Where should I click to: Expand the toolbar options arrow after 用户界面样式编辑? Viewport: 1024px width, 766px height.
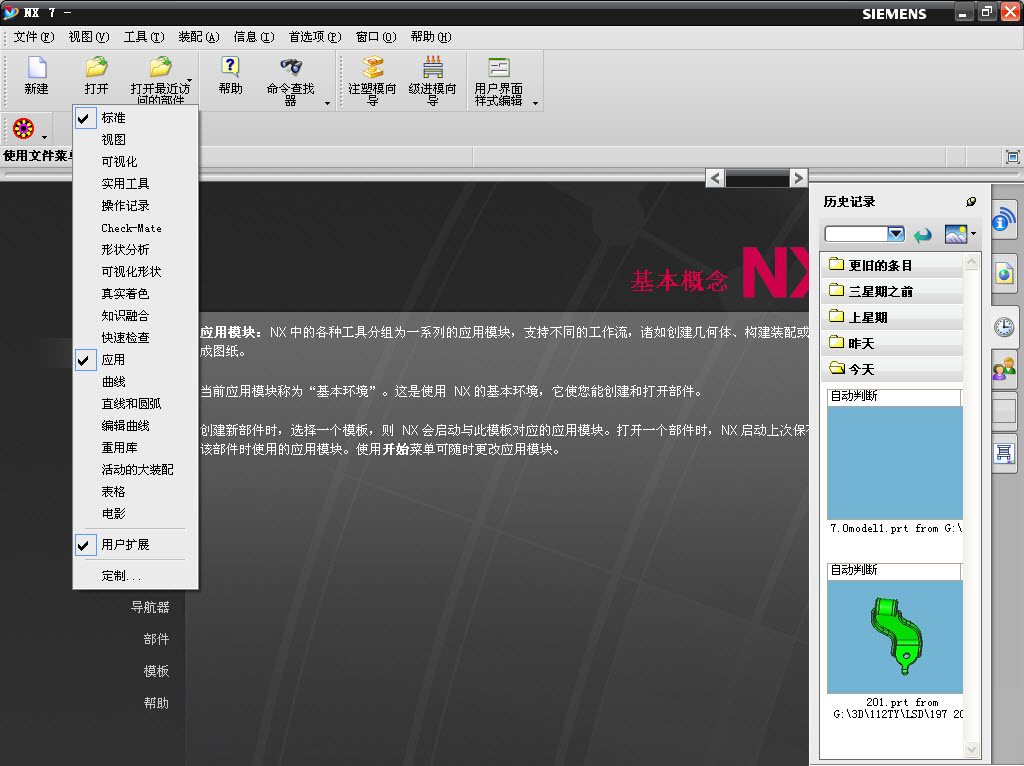[x=535, y=103]
